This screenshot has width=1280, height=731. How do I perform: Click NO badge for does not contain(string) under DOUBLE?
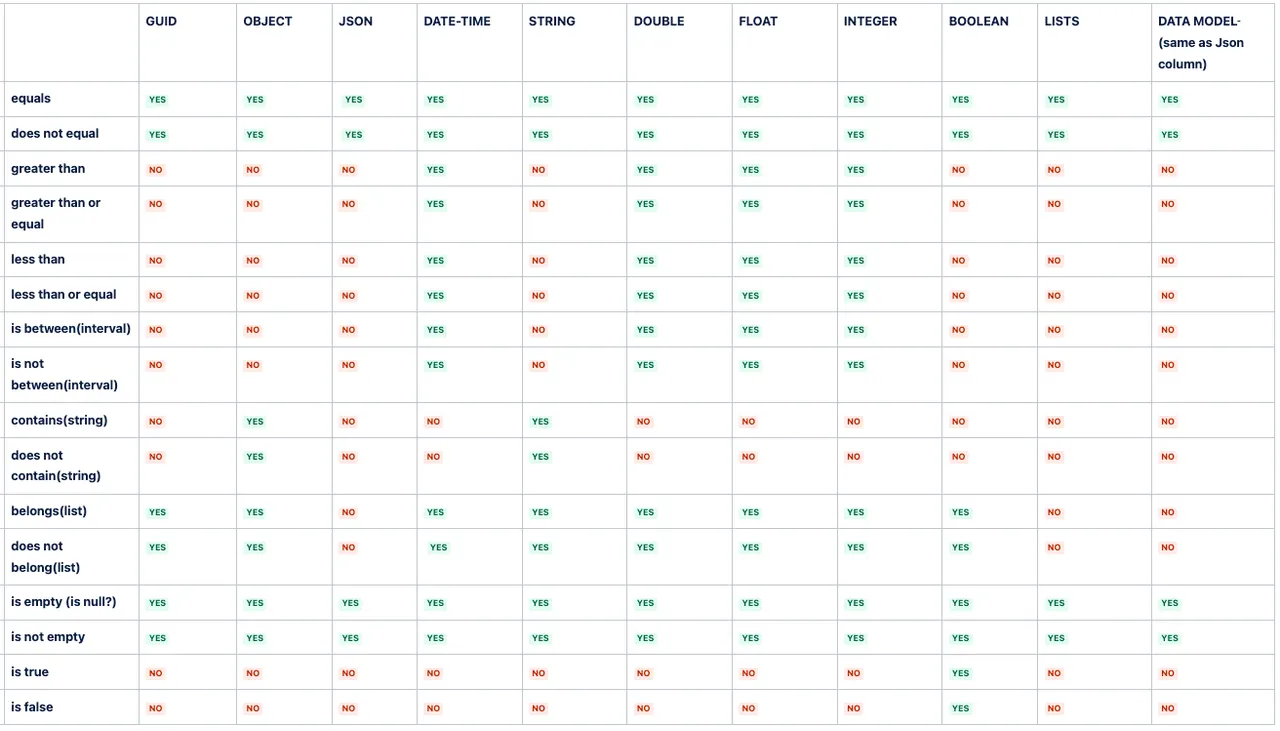[643, 457]
